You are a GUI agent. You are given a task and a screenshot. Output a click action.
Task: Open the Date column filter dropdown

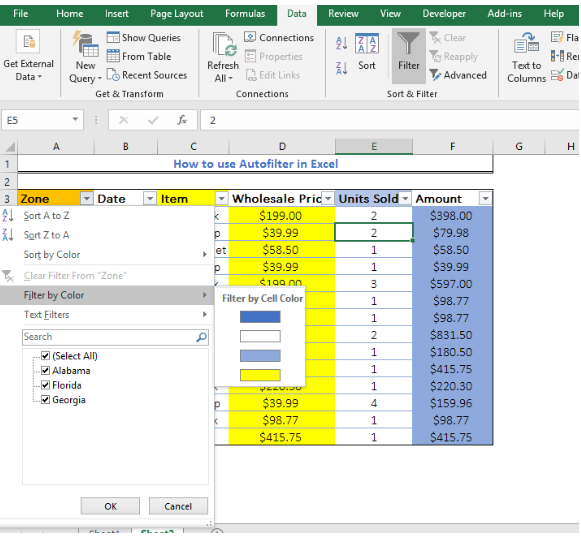pyautogui.click(x=150, y=199)
